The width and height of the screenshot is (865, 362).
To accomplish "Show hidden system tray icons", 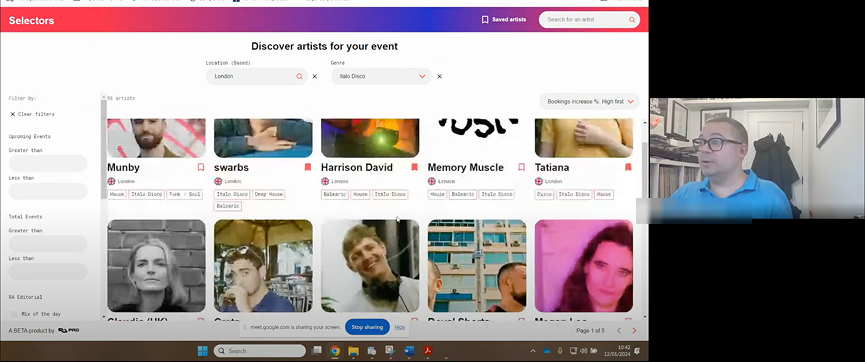I will click(533, 351).
